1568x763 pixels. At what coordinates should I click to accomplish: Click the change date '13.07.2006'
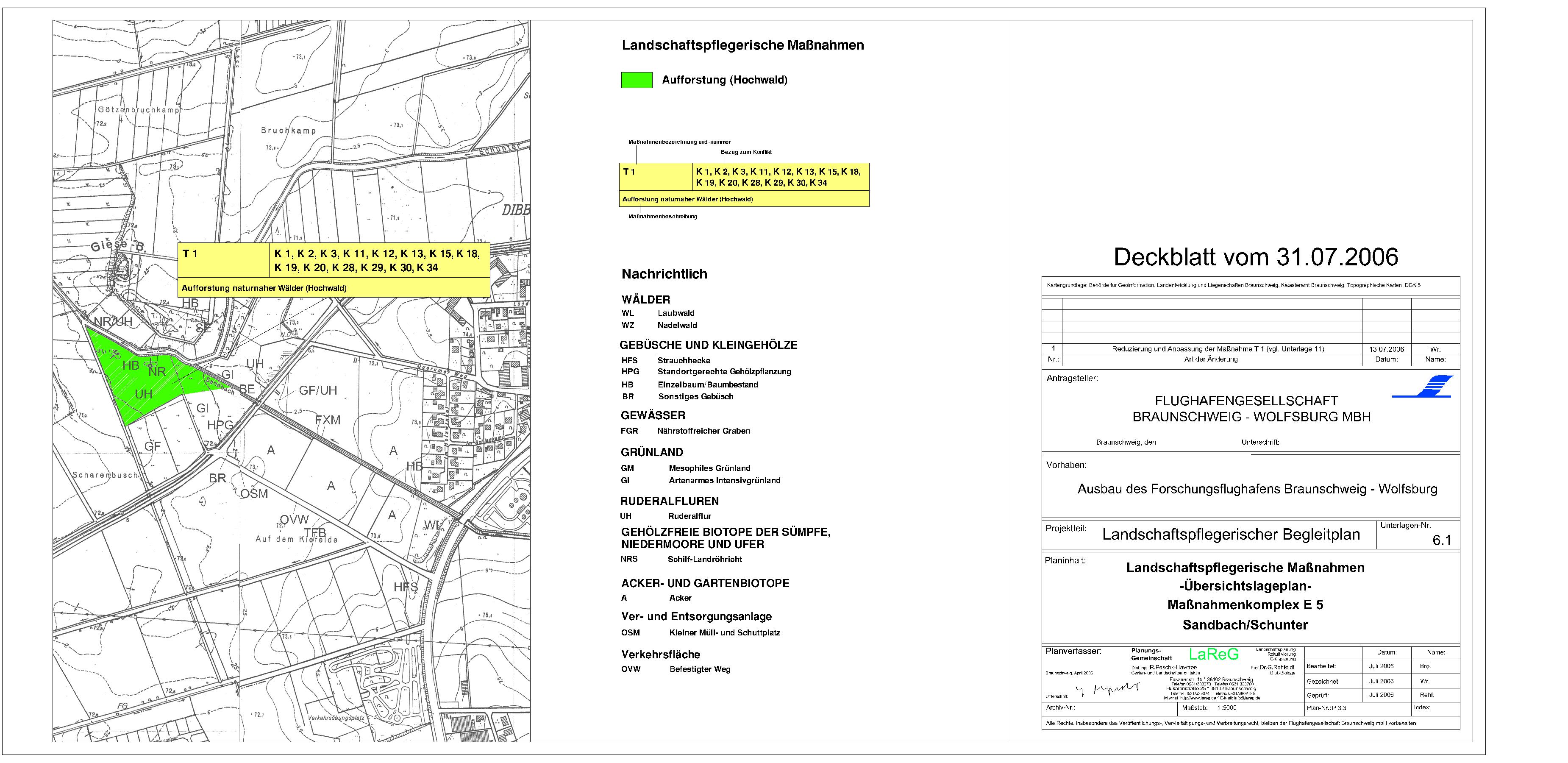pyautogui.click(x=1387, y=350)
